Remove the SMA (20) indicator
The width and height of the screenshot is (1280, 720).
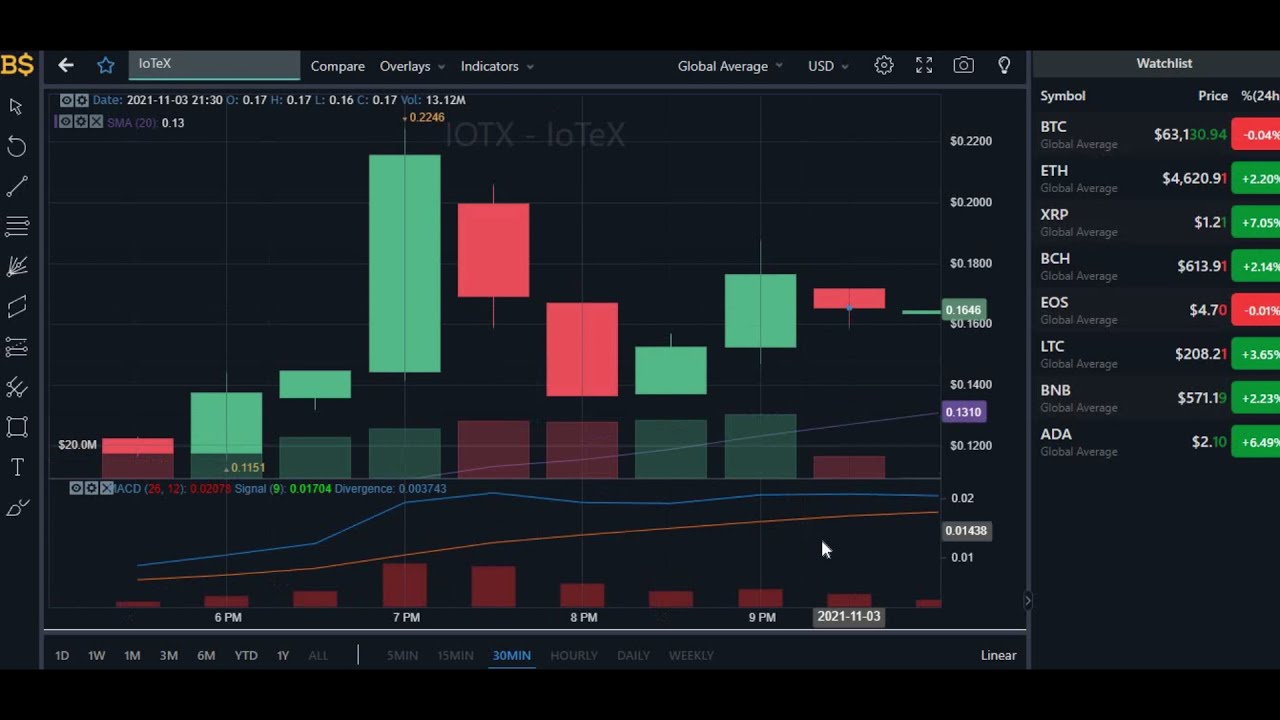(96, 122)
